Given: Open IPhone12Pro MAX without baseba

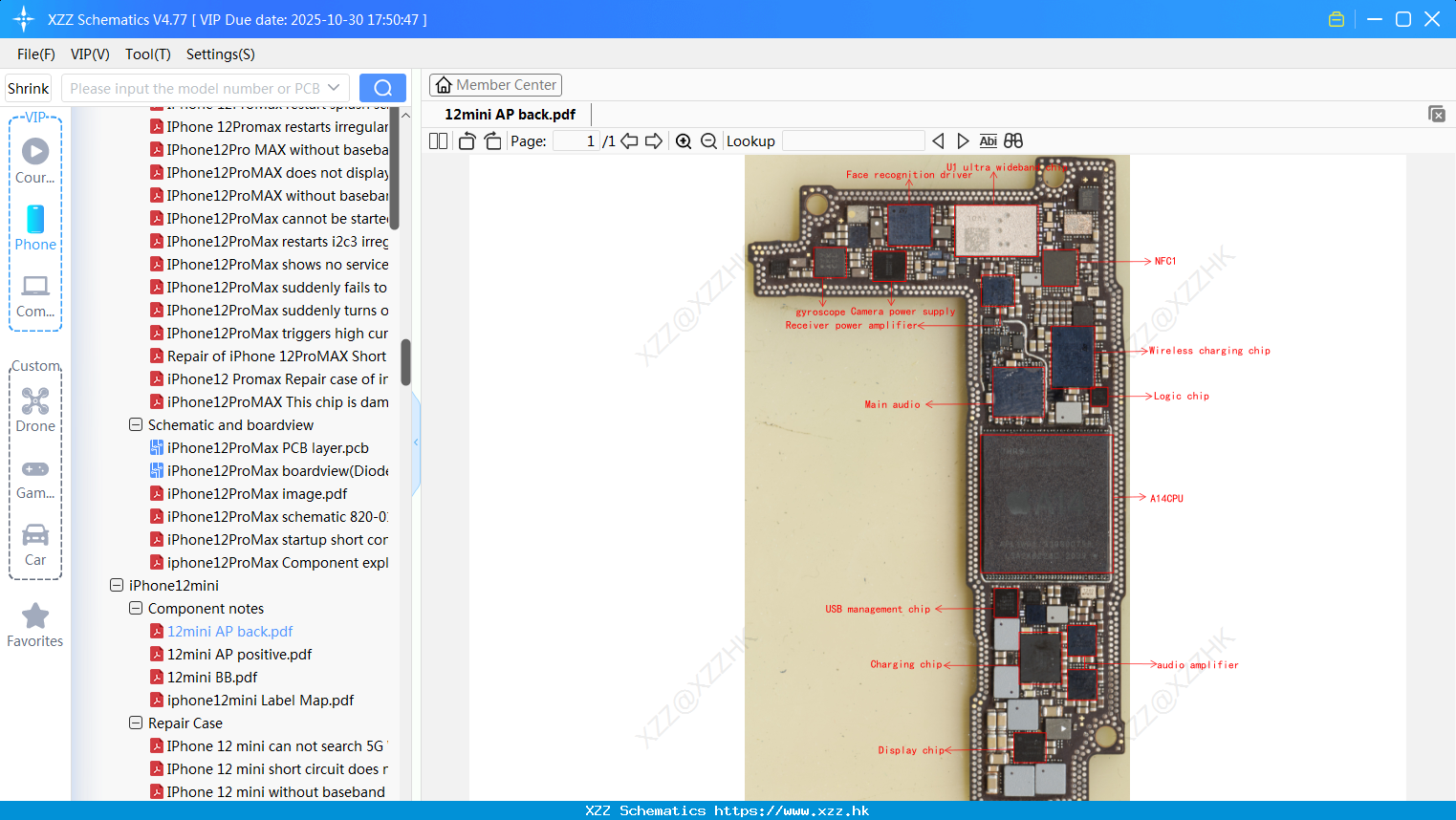Looking at the screenshot, I should [x=277, y=149].
